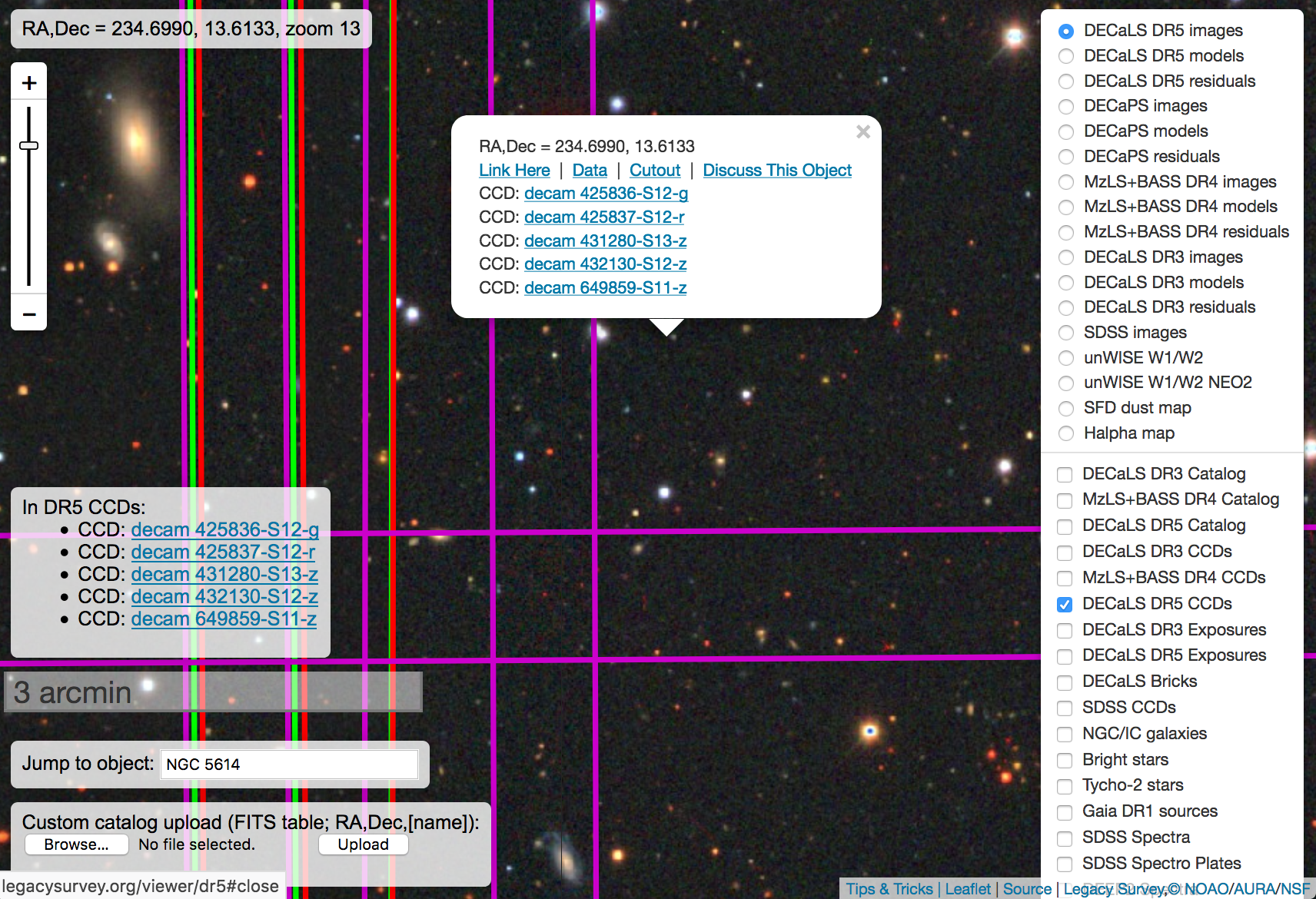Image resolution: width=1316 pixels, height=899 pixels.
Task: Open decam 649859-S11-z in DR5 CCDs list
Action: [224, 619]
